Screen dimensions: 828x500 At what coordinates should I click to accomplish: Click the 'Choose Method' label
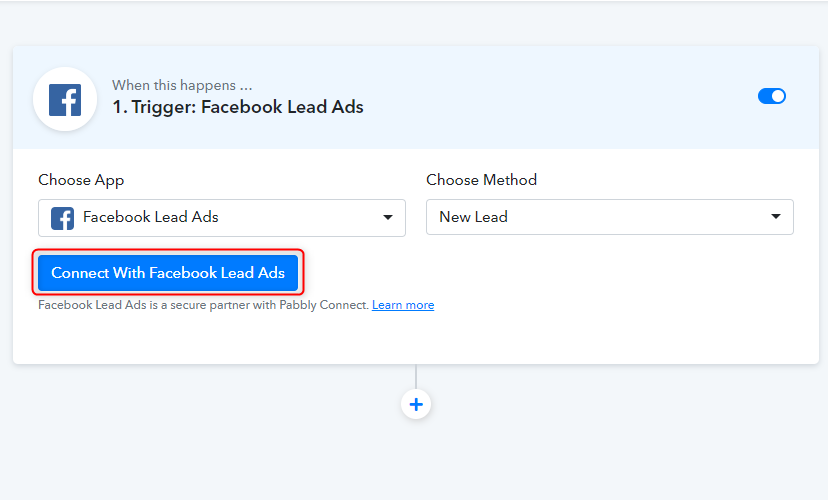click(482, 180)
